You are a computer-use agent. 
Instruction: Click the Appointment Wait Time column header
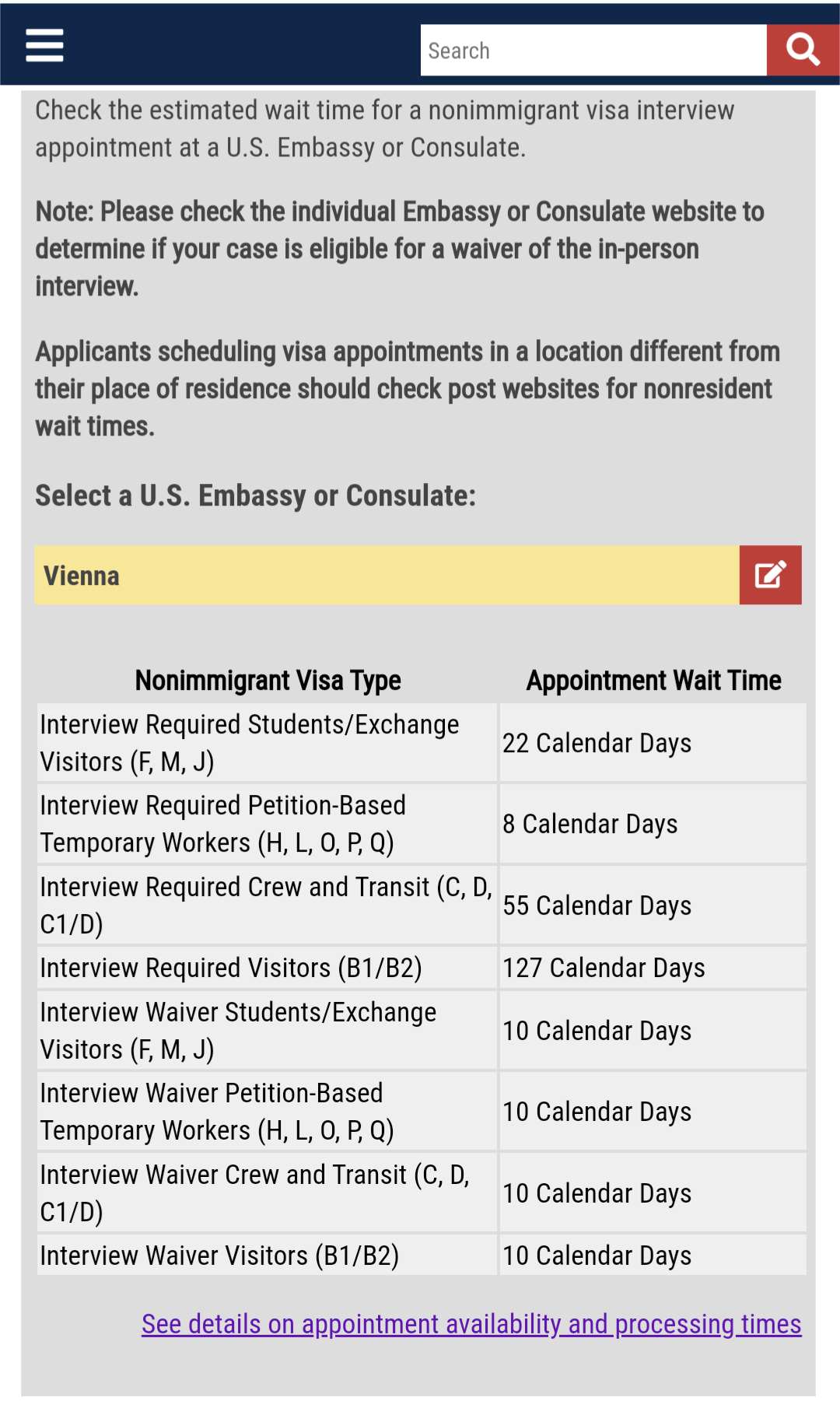[x=653, y=681]
